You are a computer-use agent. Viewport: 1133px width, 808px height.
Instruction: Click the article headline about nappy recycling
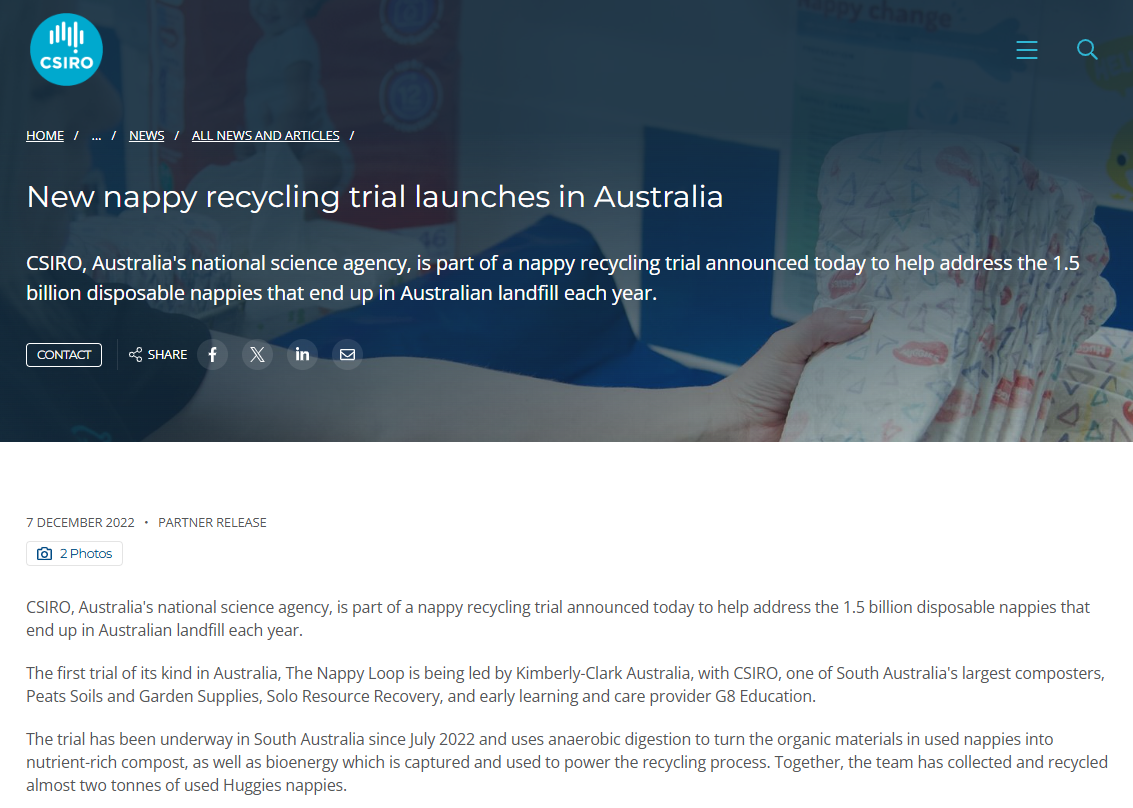pyautogui.click(x=374, y=197)
